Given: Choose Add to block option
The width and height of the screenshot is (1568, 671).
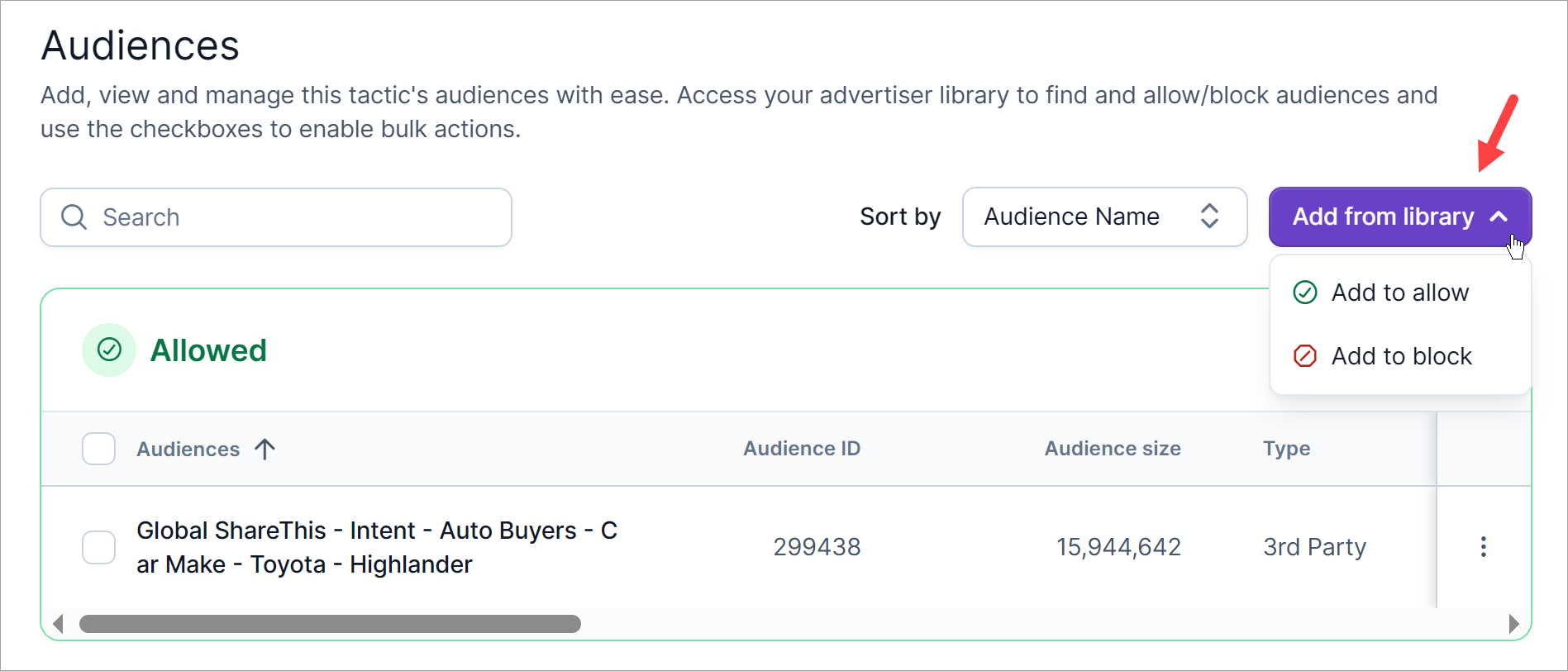Looking at the screenshot, I should click(1401, 356).
